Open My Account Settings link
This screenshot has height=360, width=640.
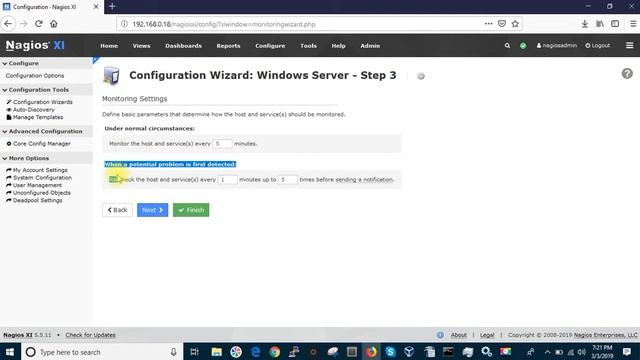click(40, 170)
